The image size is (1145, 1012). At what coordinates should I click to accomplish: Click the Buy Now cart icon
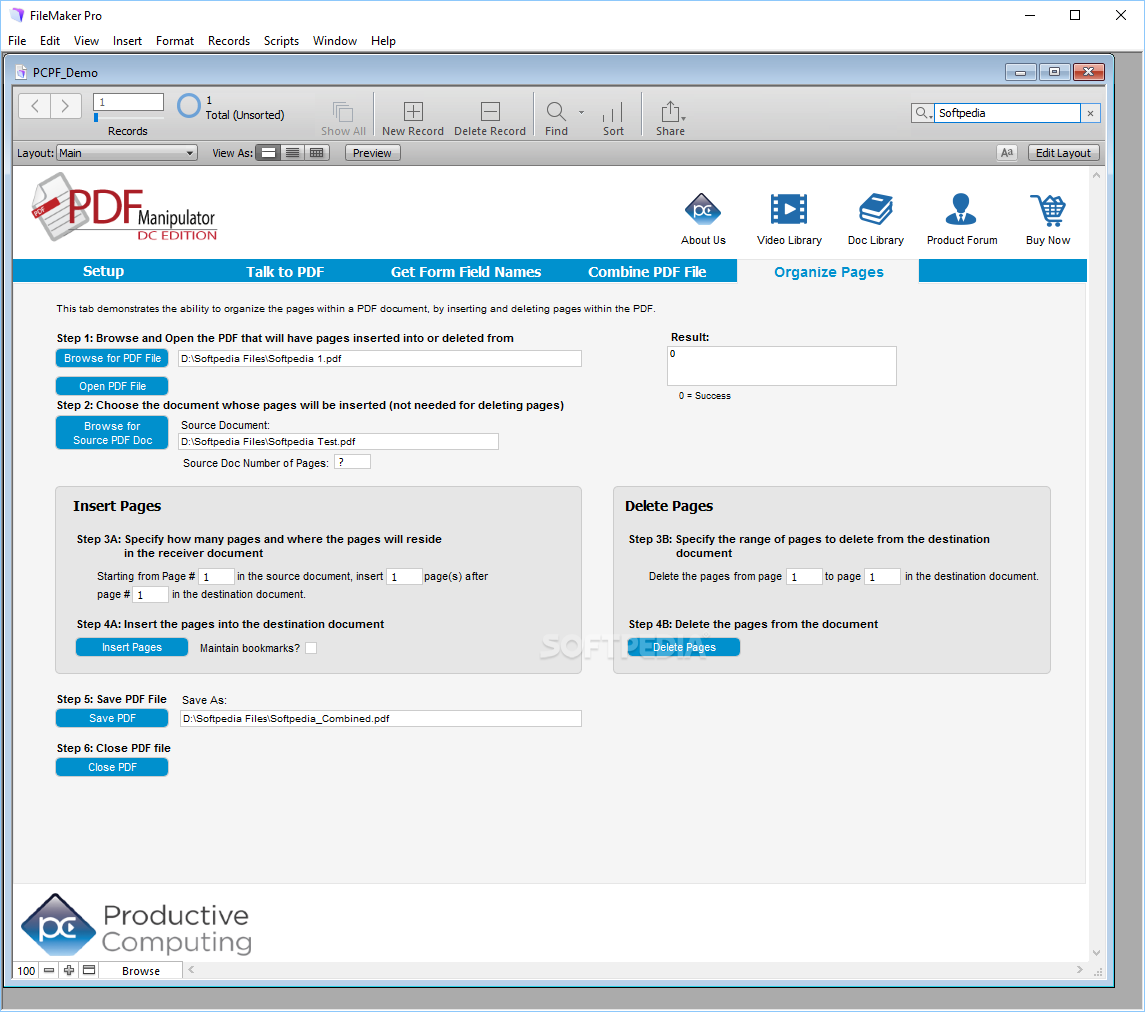pyautogui.click(x=1048, y=210)
